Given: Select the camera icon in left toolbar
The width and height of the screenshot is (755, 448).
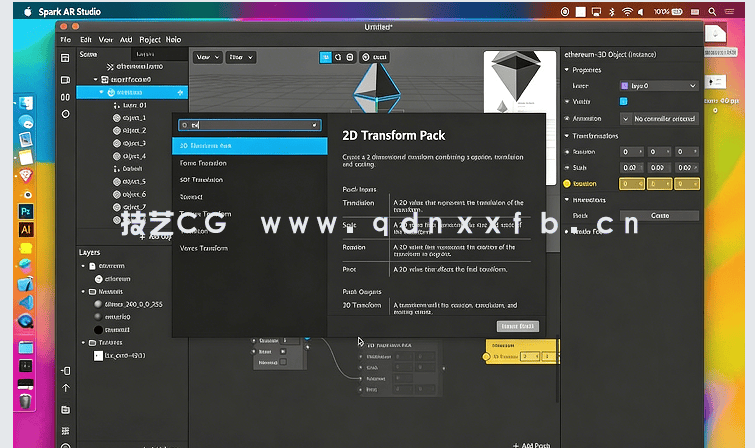Looking at the screenshot, I should tap(65, 78).
